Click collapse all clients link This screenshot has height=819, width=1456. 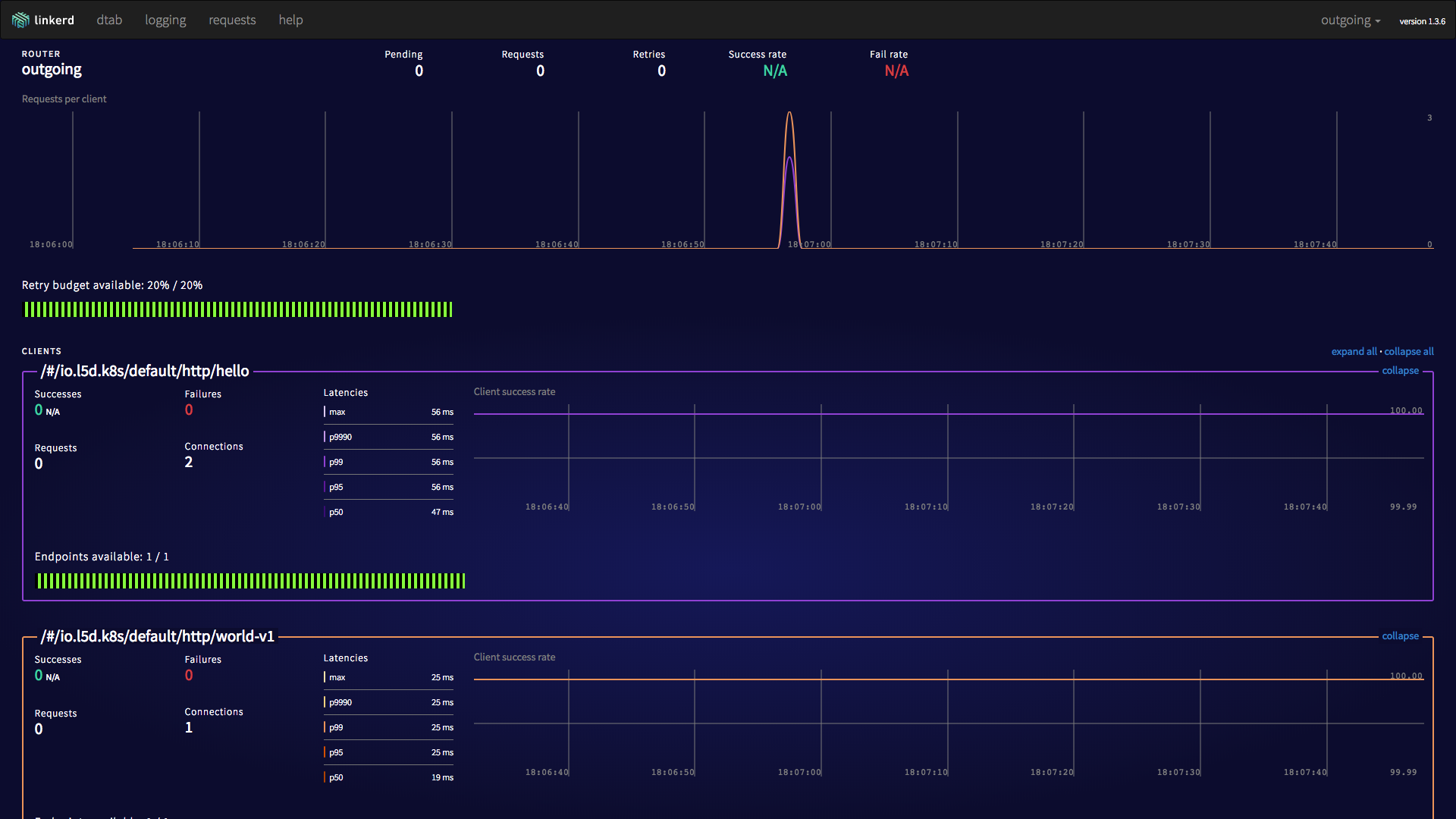tap(1408, 351)
